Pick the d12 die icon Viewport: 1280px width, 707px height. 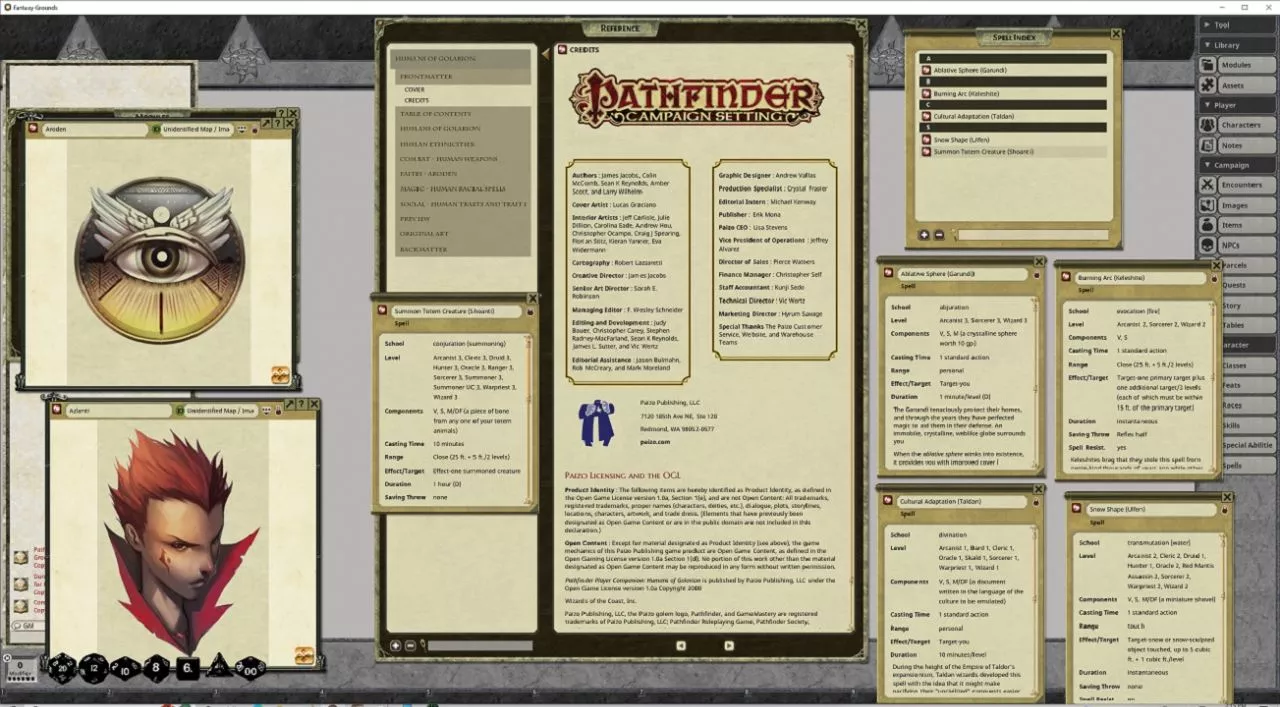click(x=94, y=668)
